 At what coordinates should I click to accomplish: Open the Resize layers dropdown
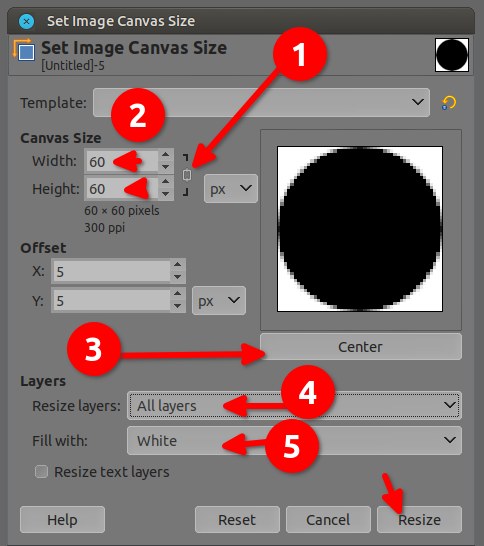[294, 405]
